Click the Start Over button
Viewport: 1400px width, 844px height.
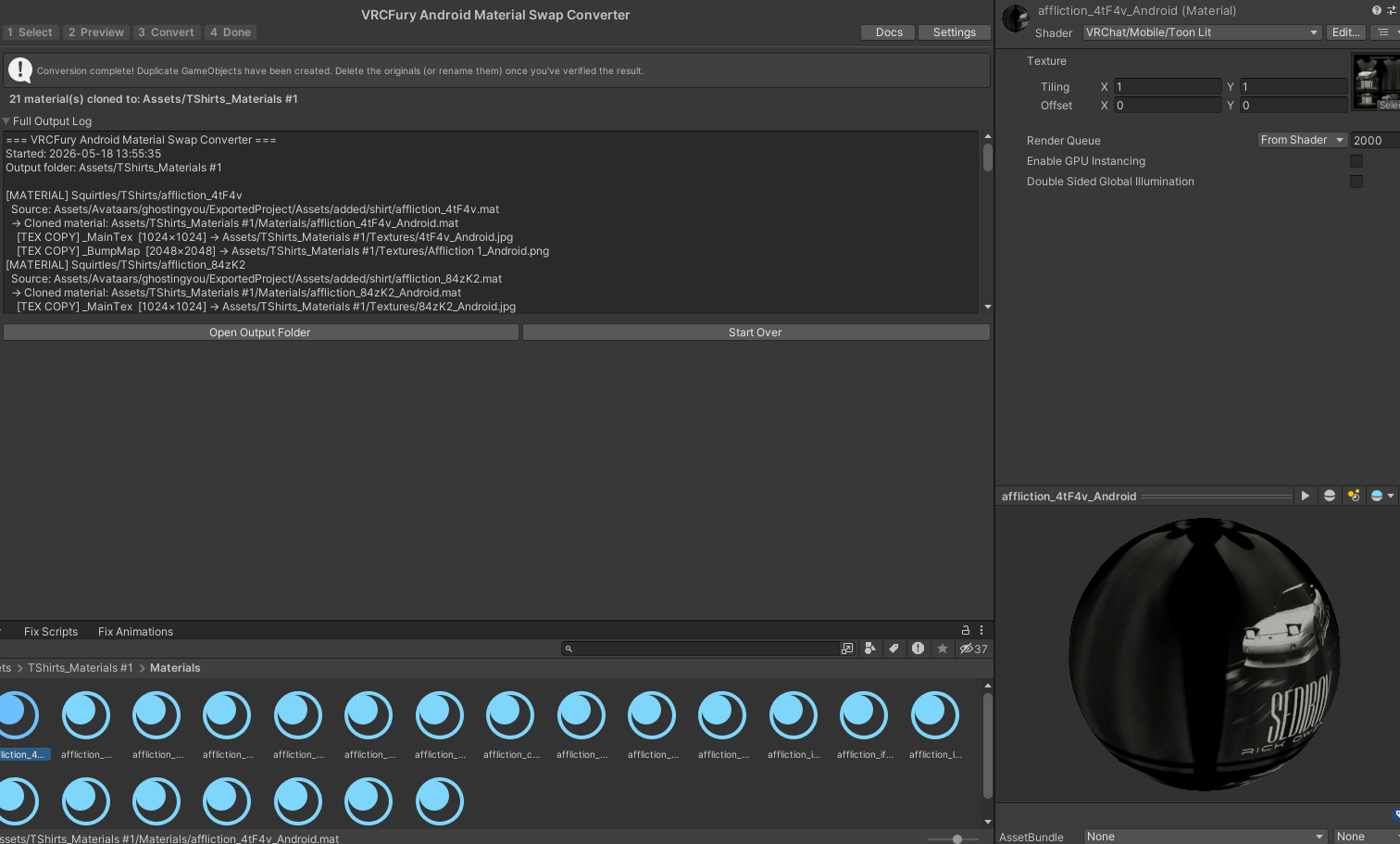click(x=756, y=333)
